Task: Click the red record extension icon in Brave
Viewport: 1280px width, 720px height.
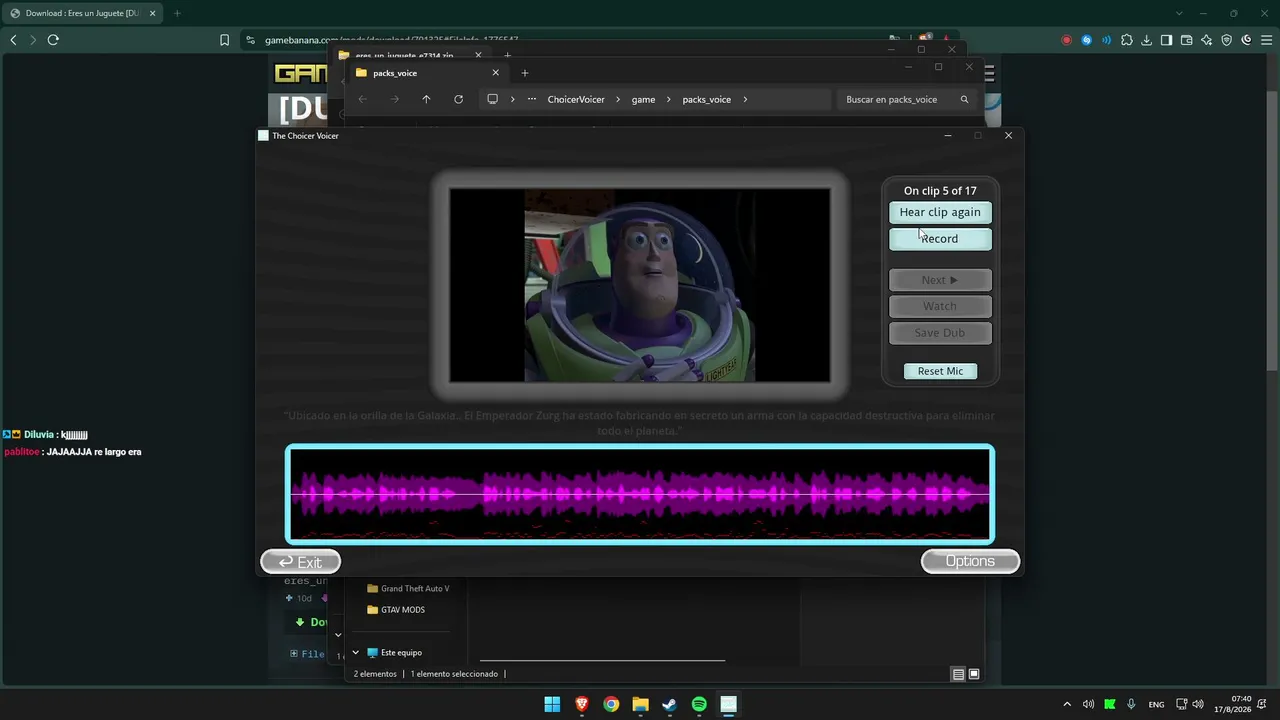Action: tap(1066, 40)
